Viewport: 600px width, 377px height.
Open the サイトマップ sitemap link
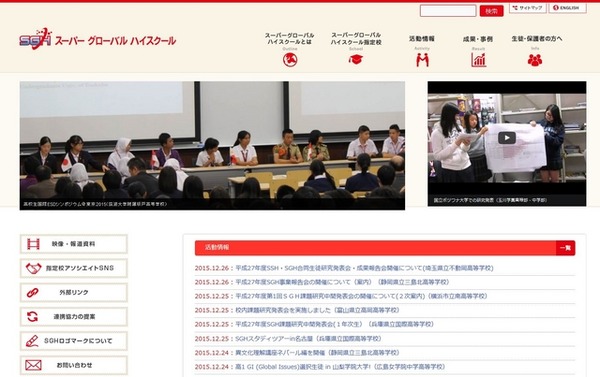click(527, 8)
